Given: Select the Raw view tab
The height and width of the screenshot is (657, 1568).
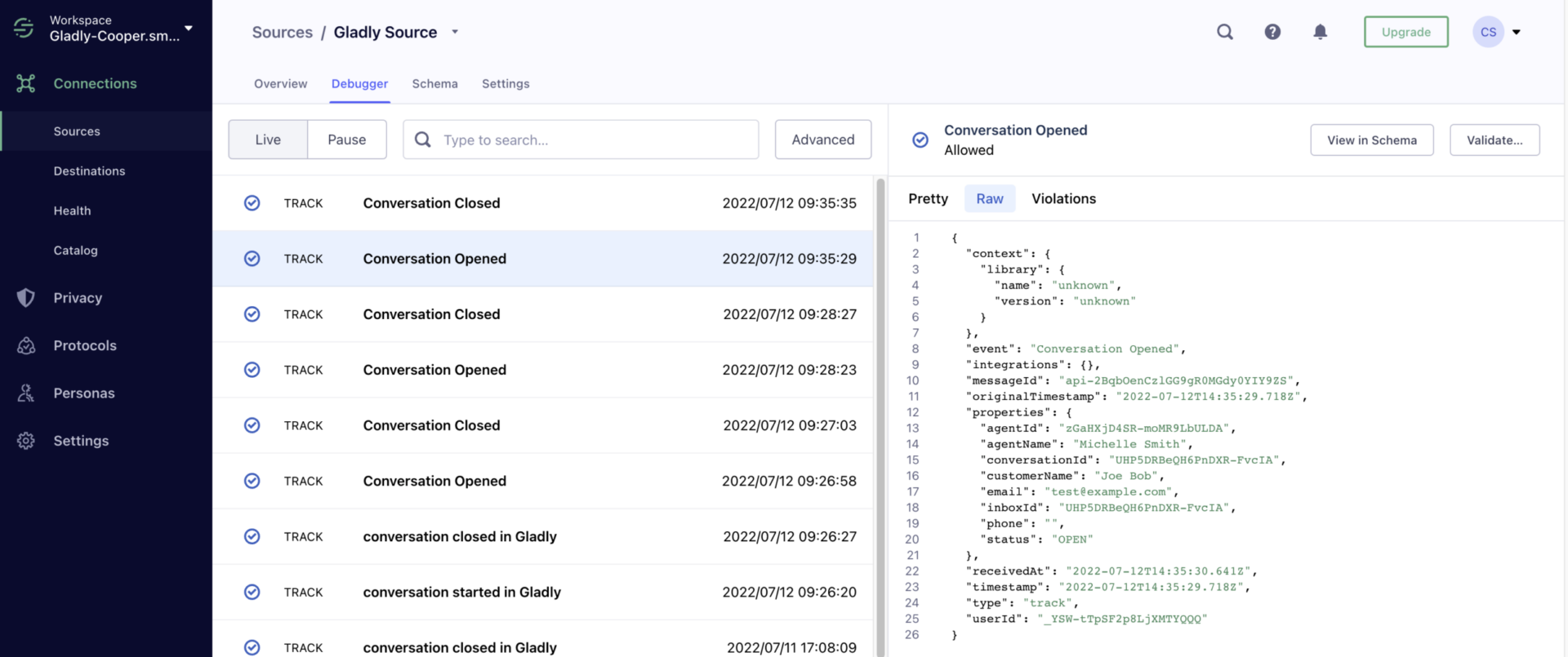Looking at the screenshot, I should point(990,198).
